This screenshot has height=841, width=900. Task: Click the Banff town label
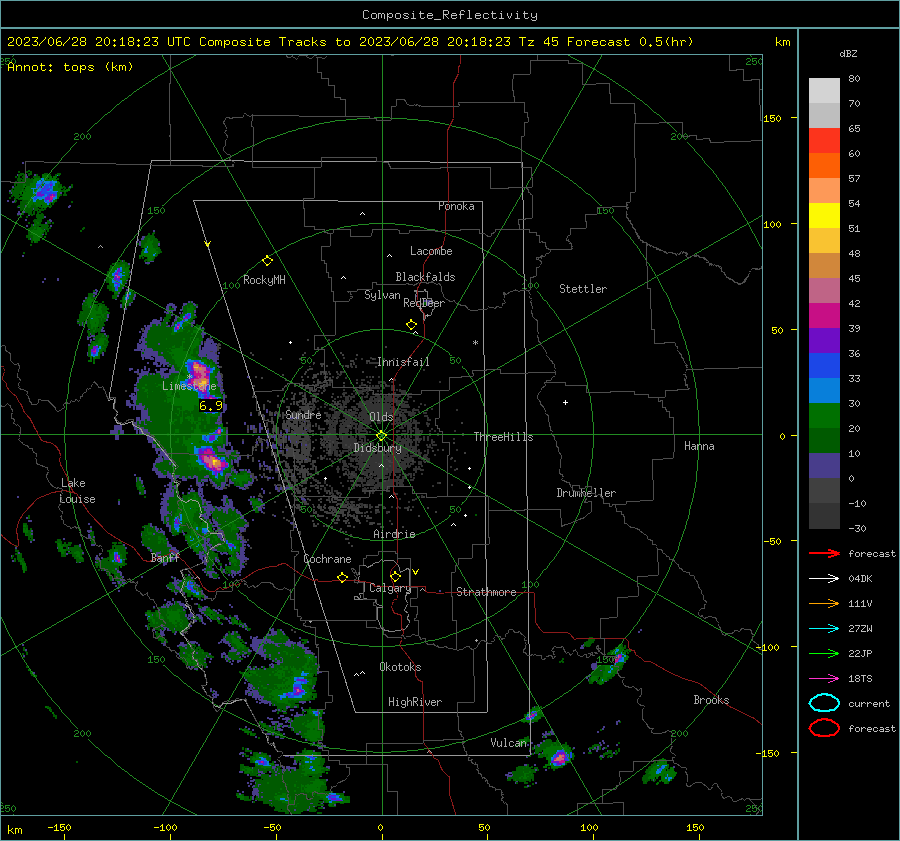click(165, 557)
